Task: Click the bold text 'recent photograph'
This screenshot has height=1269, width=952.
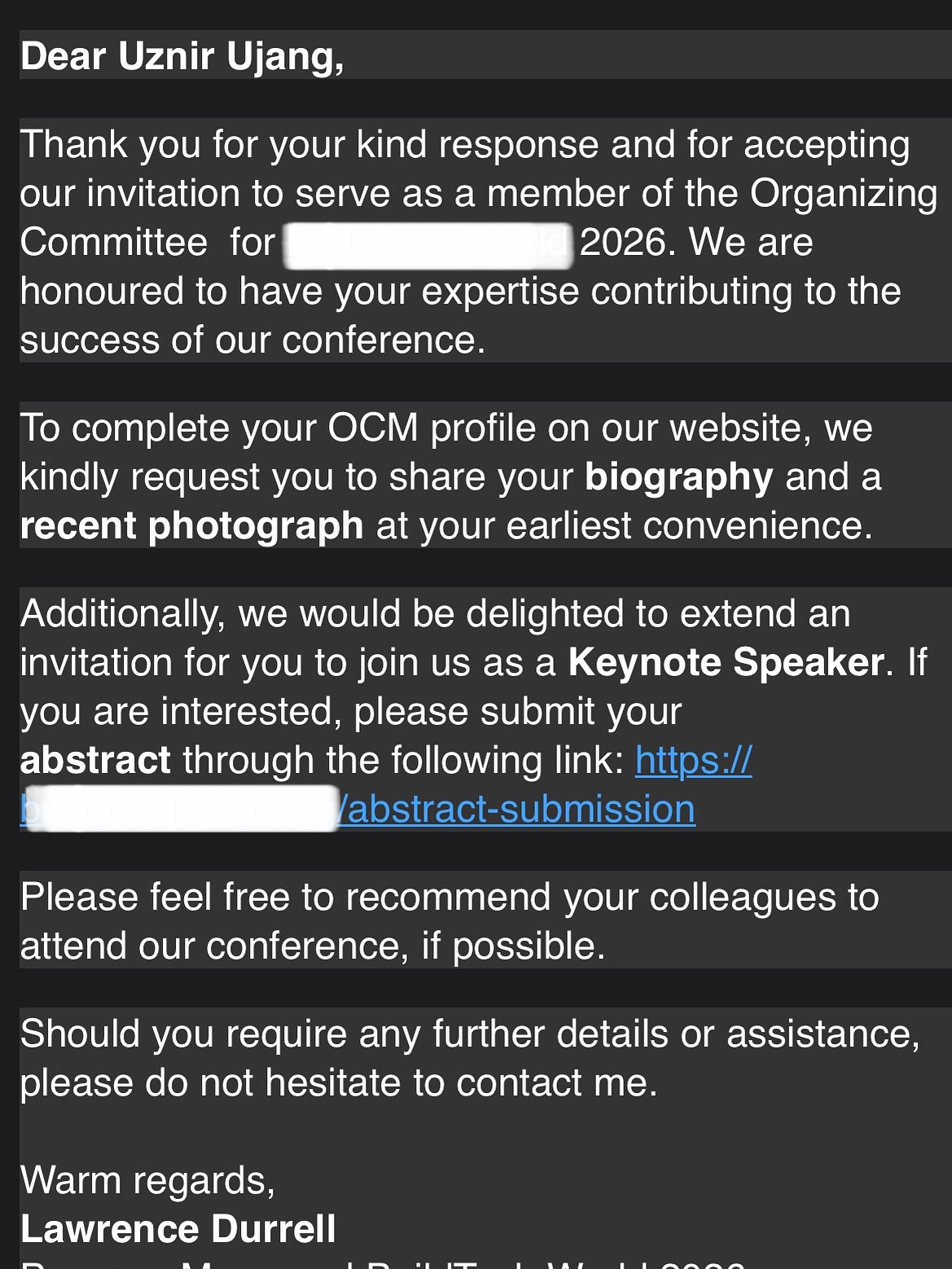Action: [x=191, y=526]
